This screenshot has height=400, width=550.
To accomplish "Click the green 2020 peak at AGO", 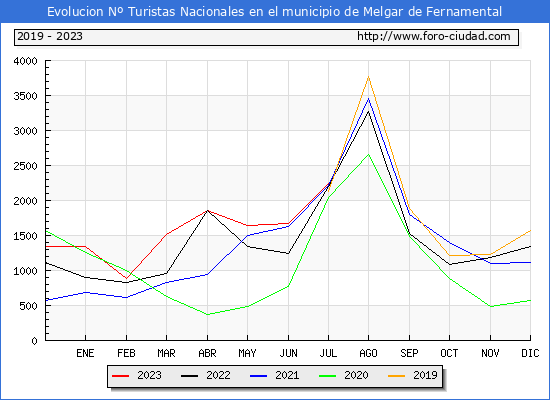I will (368, 154).
